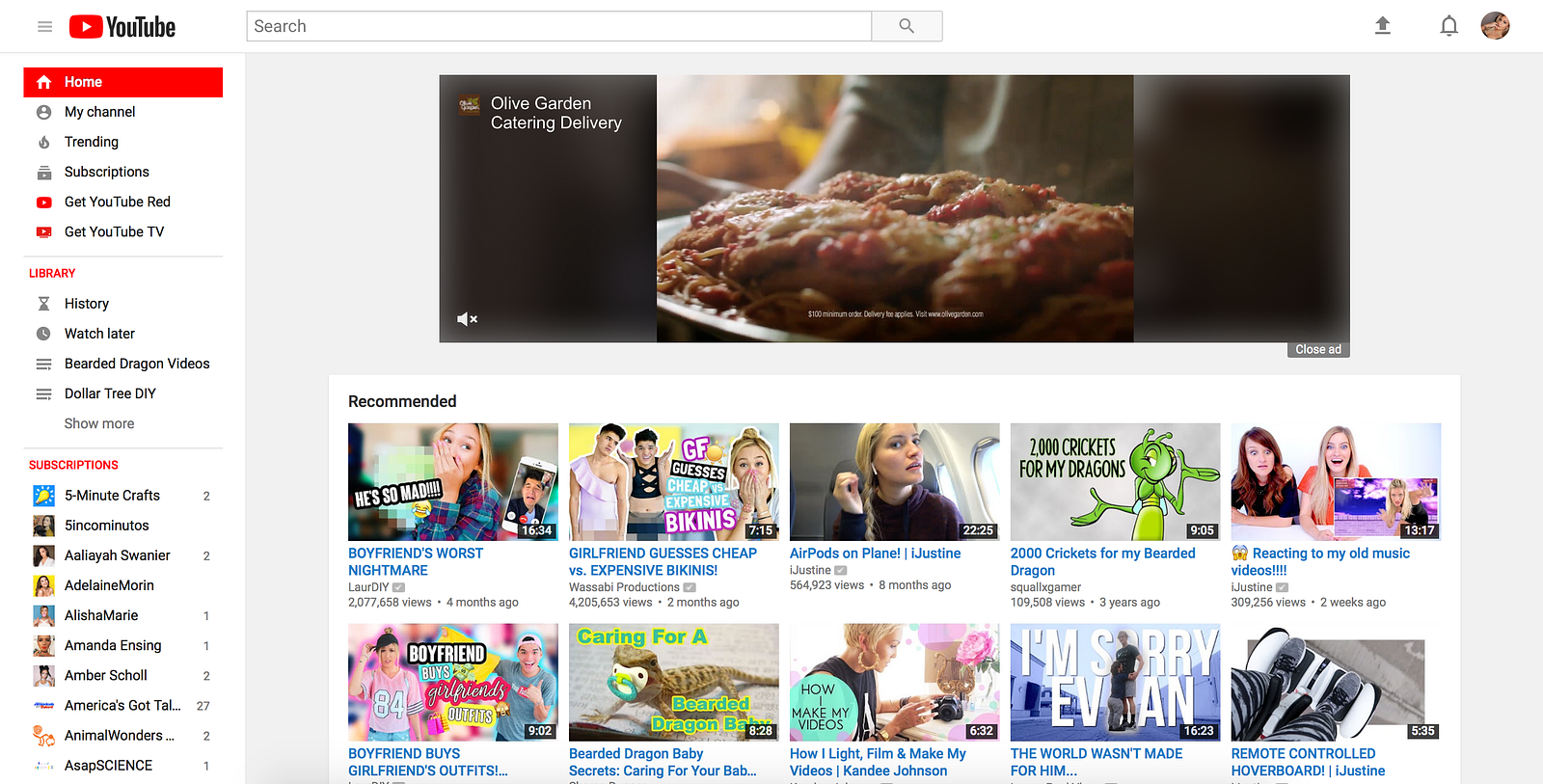Screen dimensions: 1543x784
Task: Open How I Light, Film & Make My Videos title
Action: coord(878,763)
